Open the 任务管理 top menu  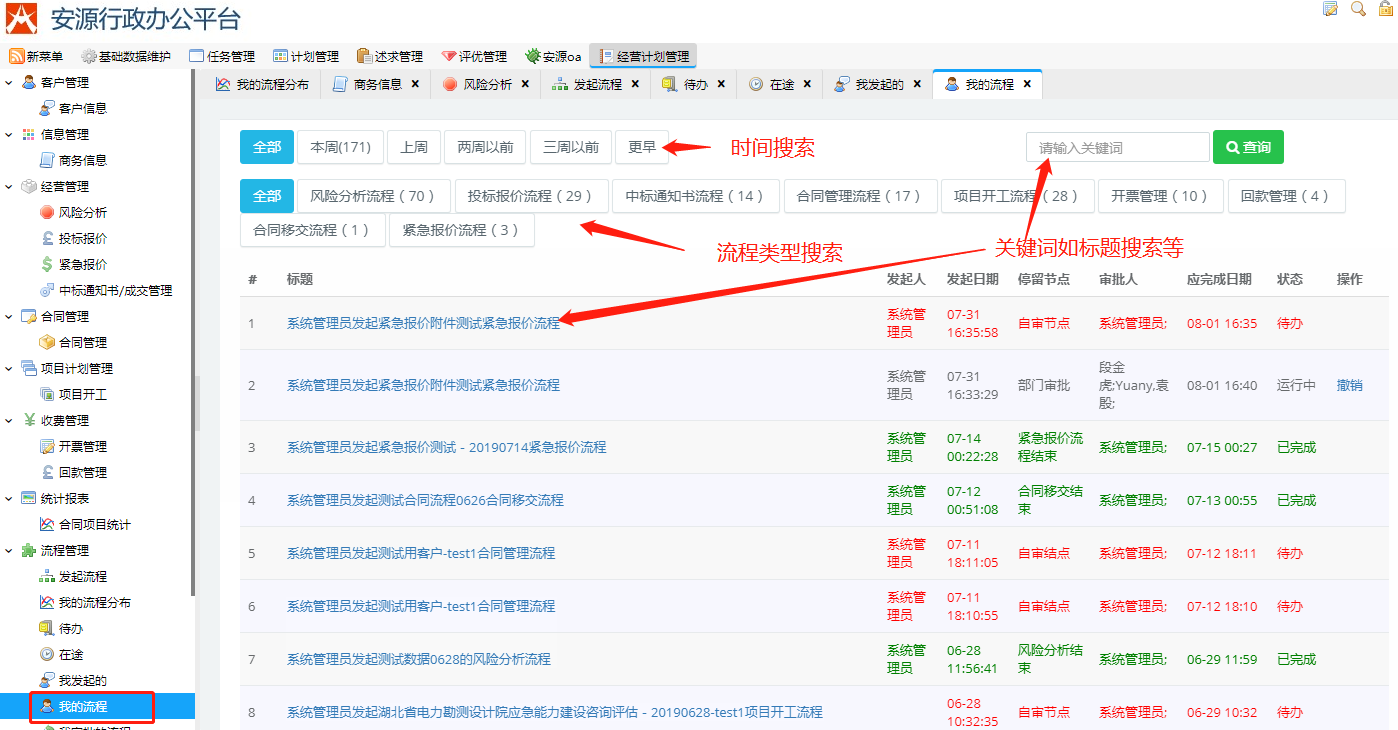[x=222, y=56]
